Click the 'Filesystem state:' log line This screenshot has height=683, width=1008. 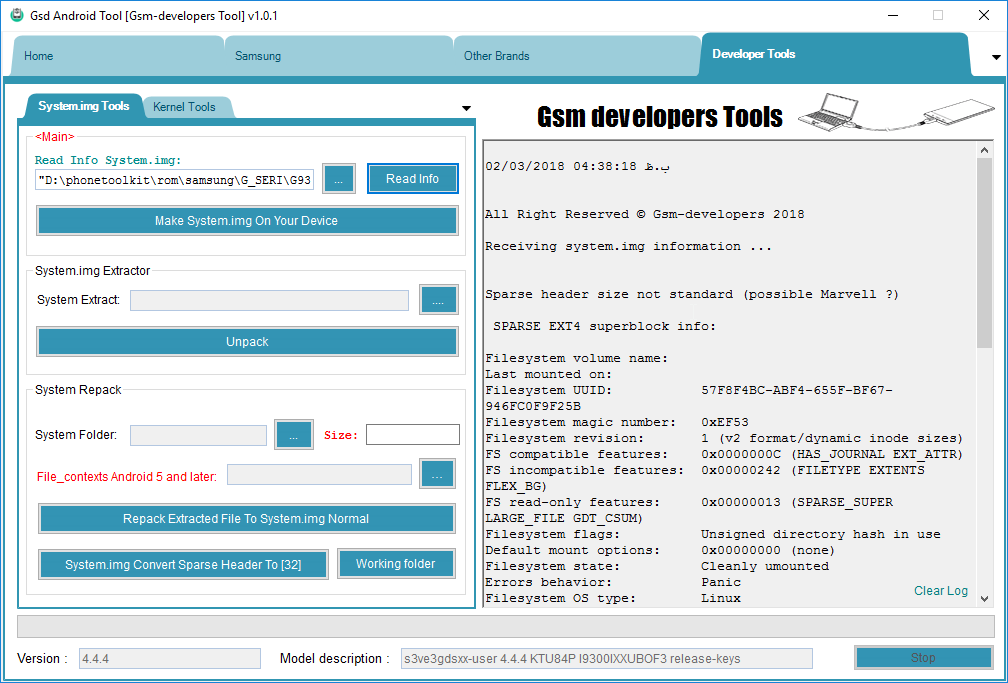pos(657,566)
